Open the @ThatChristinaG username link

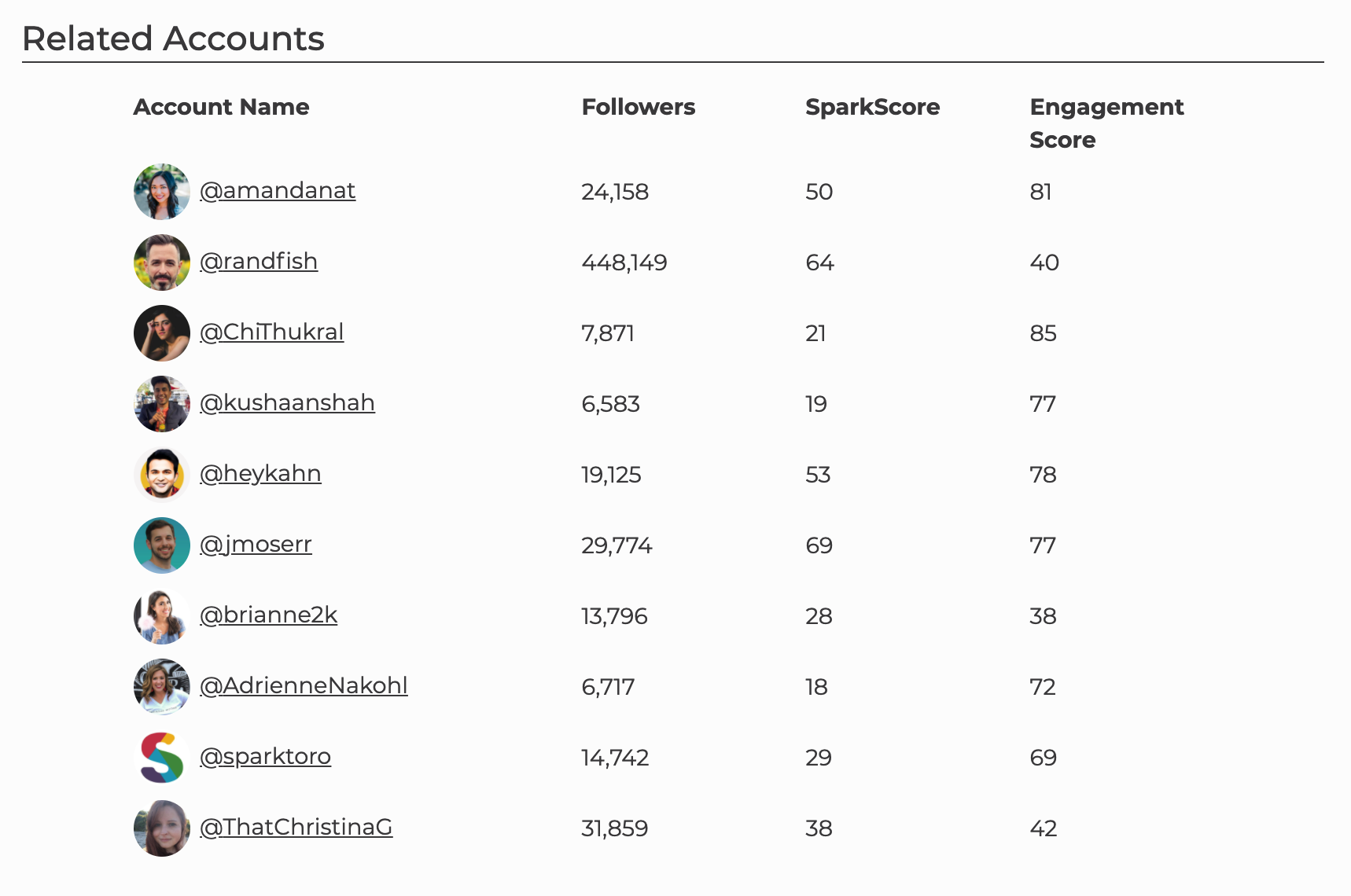(296, 828)
